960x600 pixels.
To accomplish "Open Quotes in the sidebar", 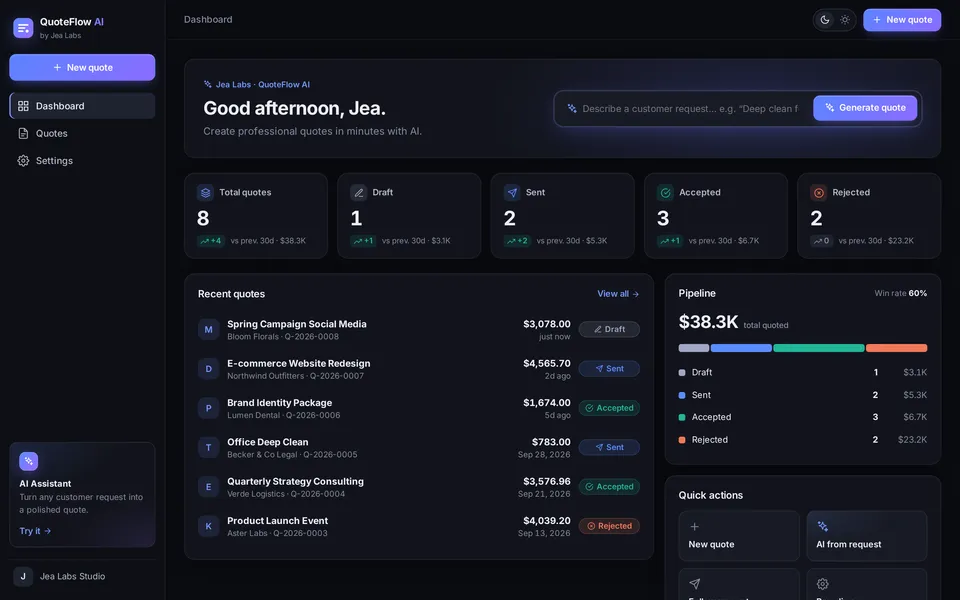I will pyautogui.click(x=82, y=133).
